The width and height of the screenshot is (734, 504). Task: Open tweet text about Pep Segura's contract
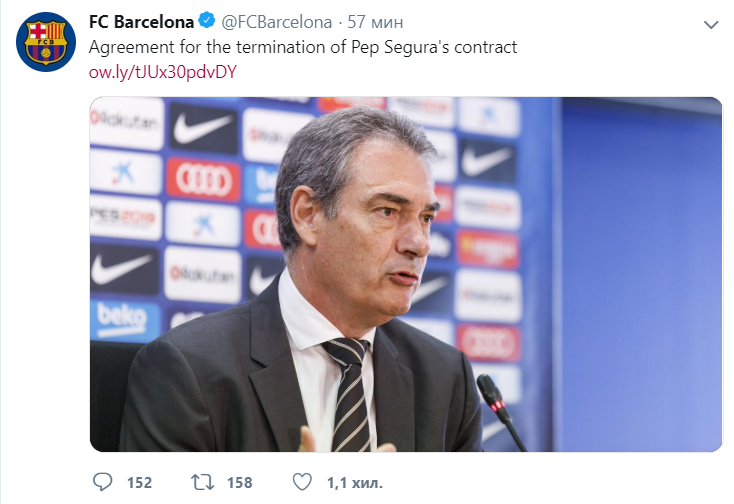(x=303, y=47)
